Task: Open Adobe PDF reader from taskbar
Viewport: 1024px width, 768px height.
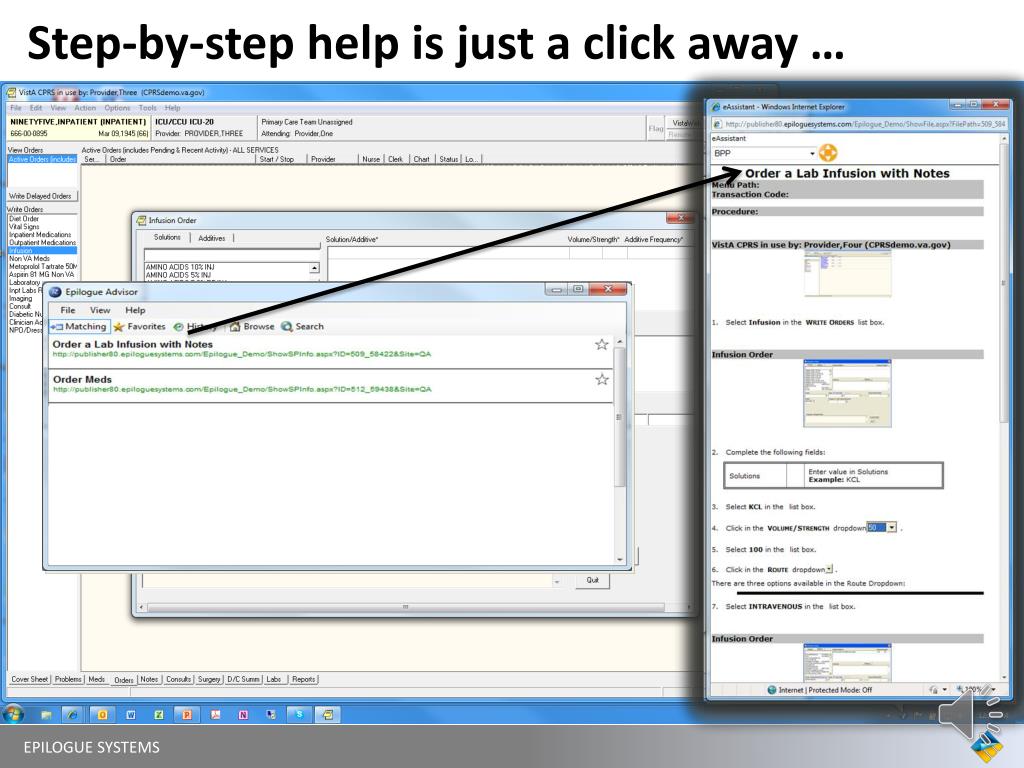Action: click(215, 714)
